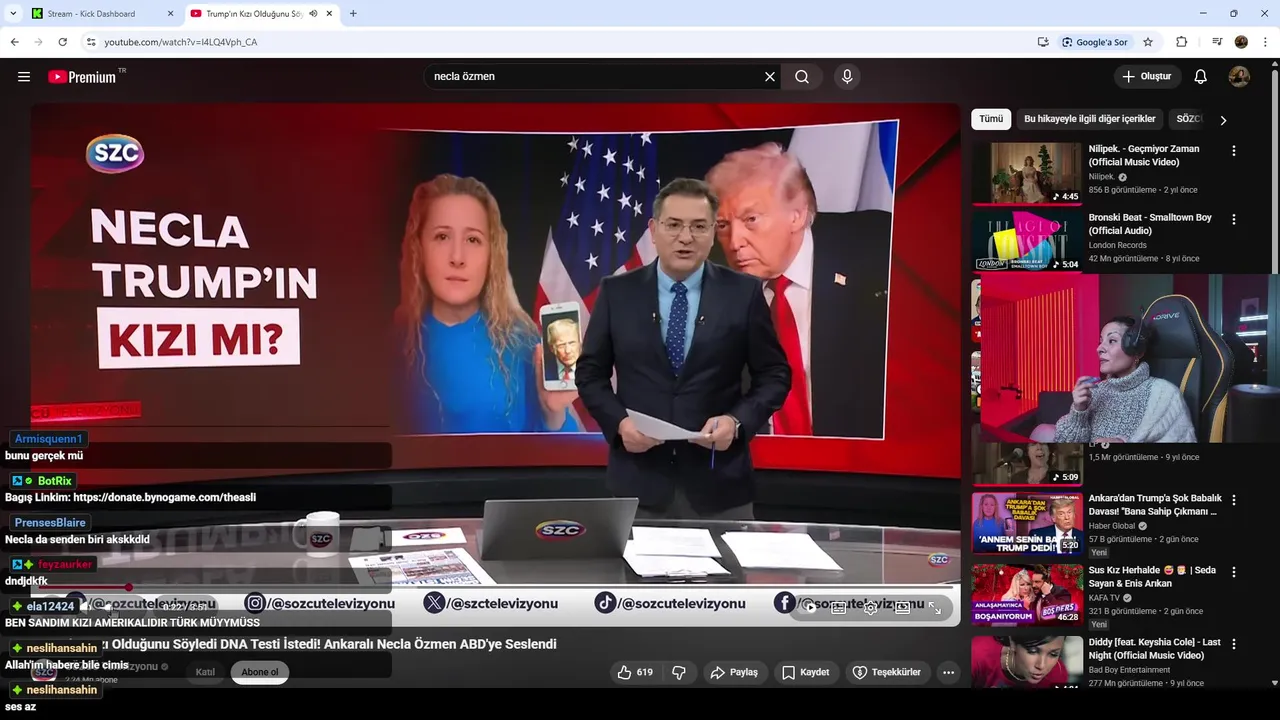The image size is (1280, 720).
Task: Open Chrome profile avatar
Action: pos(1241,42)
